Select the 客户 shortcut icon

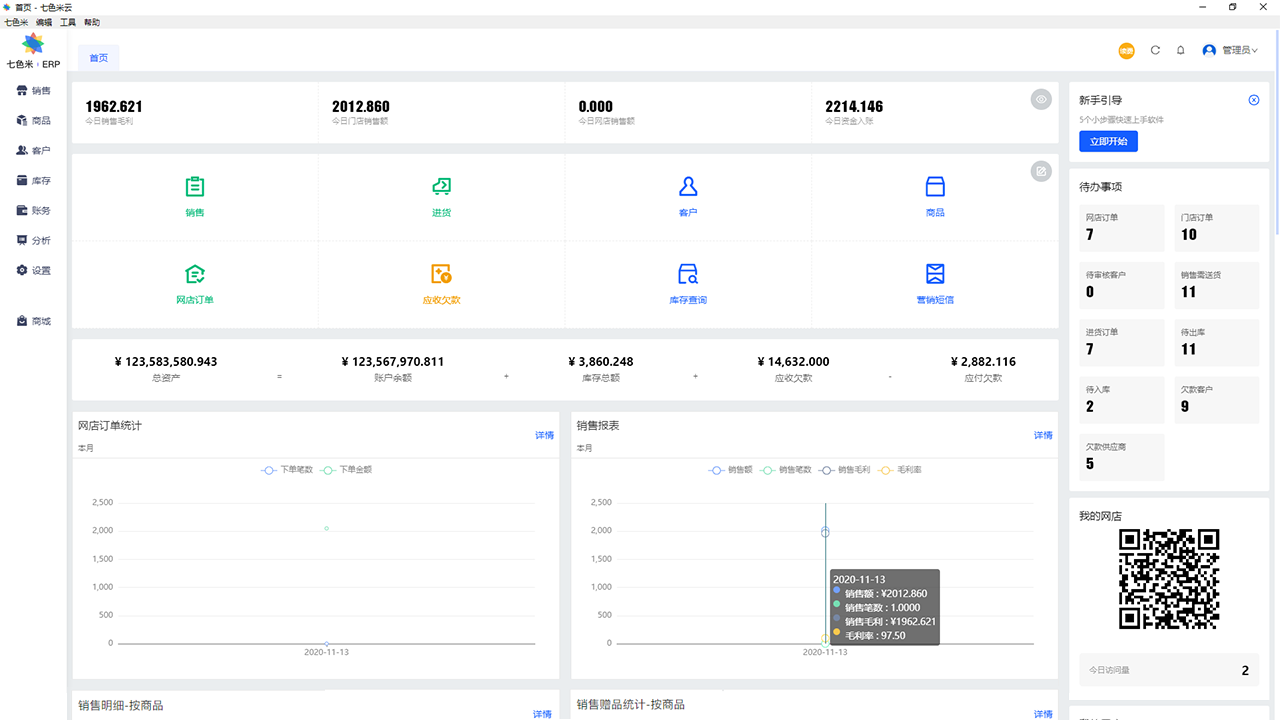pyautogui.click(x=688, y=187)
